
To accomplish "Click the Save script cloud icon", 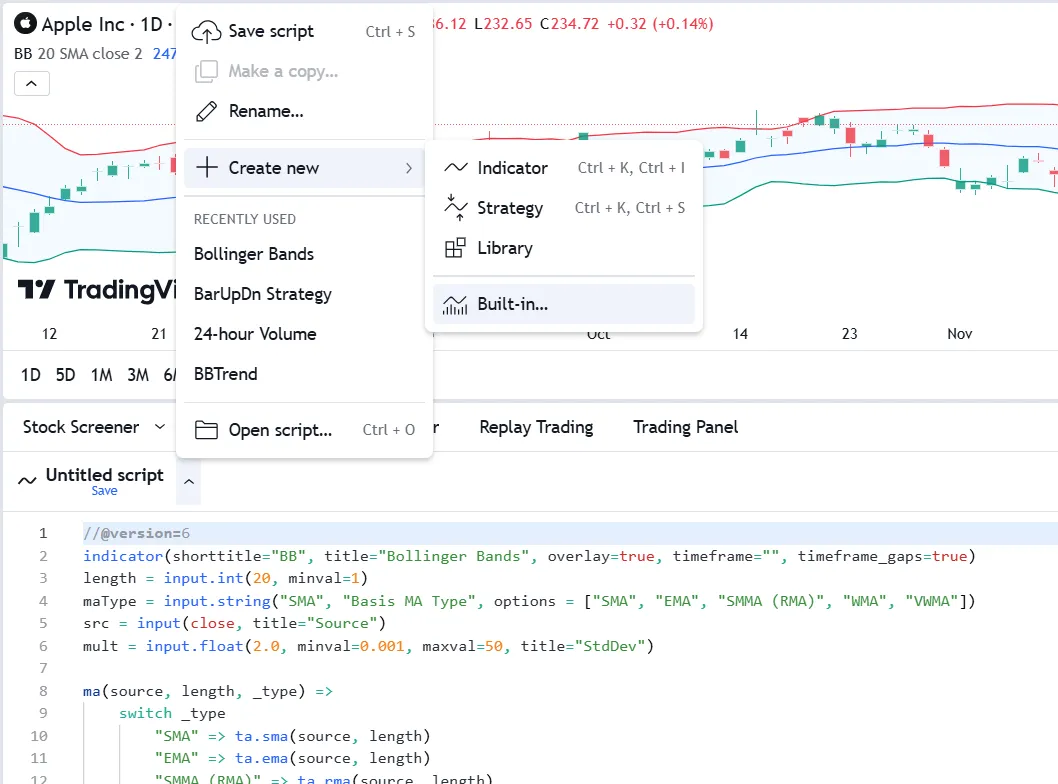I will 206,32.
